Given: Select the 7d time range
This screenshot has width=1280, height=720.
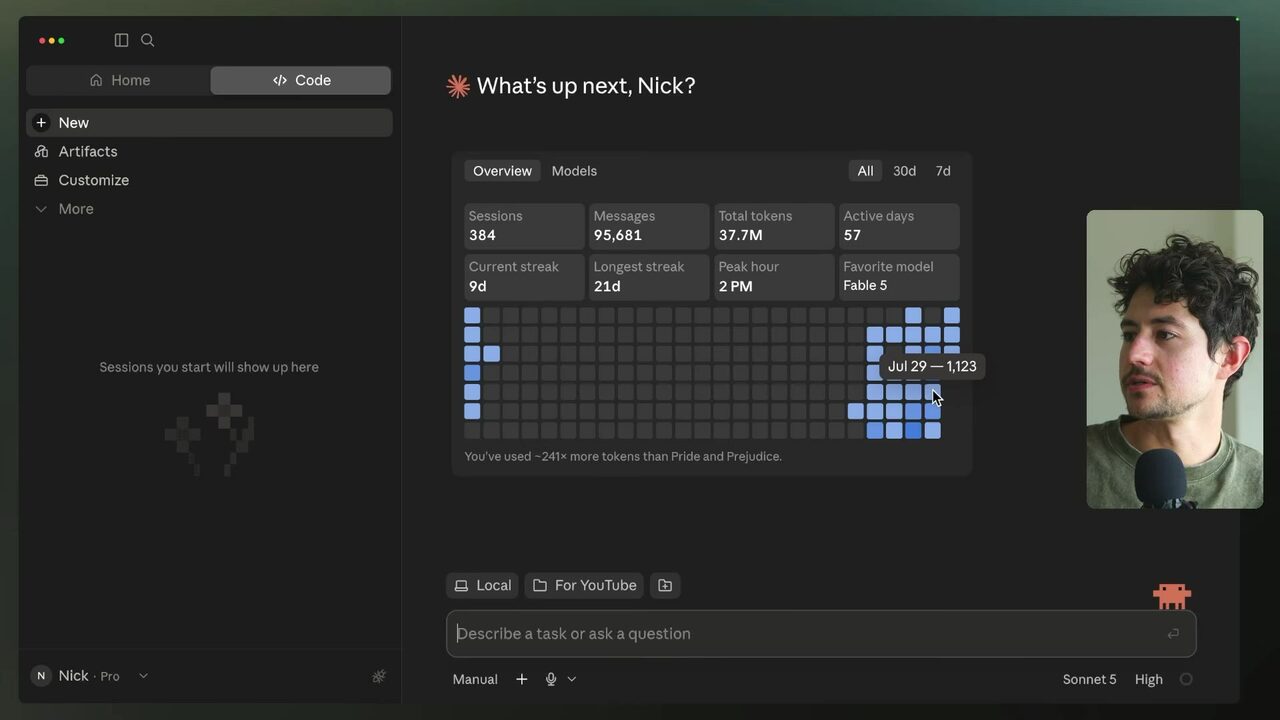Looking at the screenshot, I should (943, 171).
